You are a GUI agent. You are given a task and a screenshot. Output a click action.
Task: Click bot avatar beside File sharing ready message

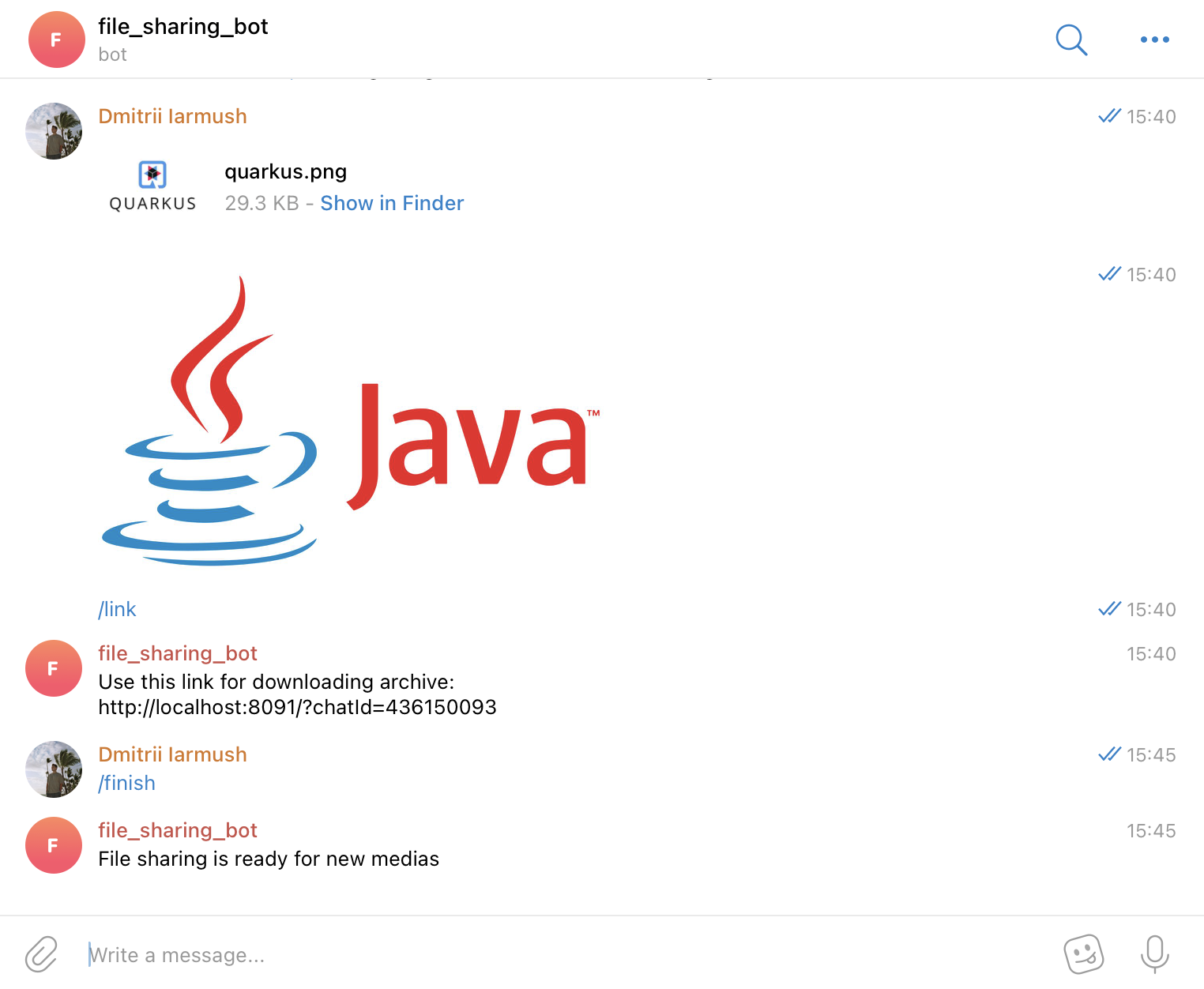[54, 845]
